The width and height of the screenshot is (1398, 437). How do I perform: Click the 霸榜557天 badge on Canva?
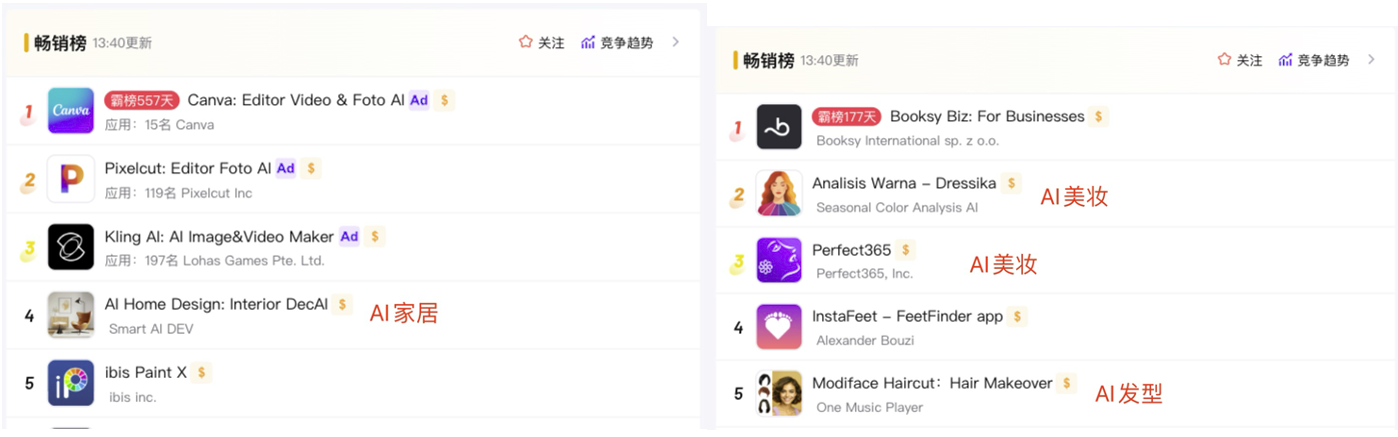pyautogui.click(x=142, y=100)
